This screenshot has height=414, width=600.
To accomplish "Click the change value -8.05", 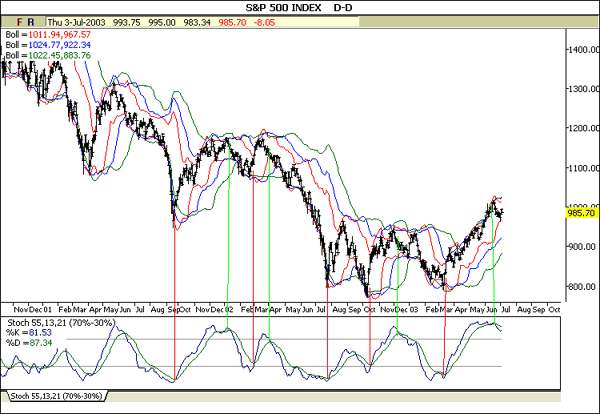I will tap(264, 22).
